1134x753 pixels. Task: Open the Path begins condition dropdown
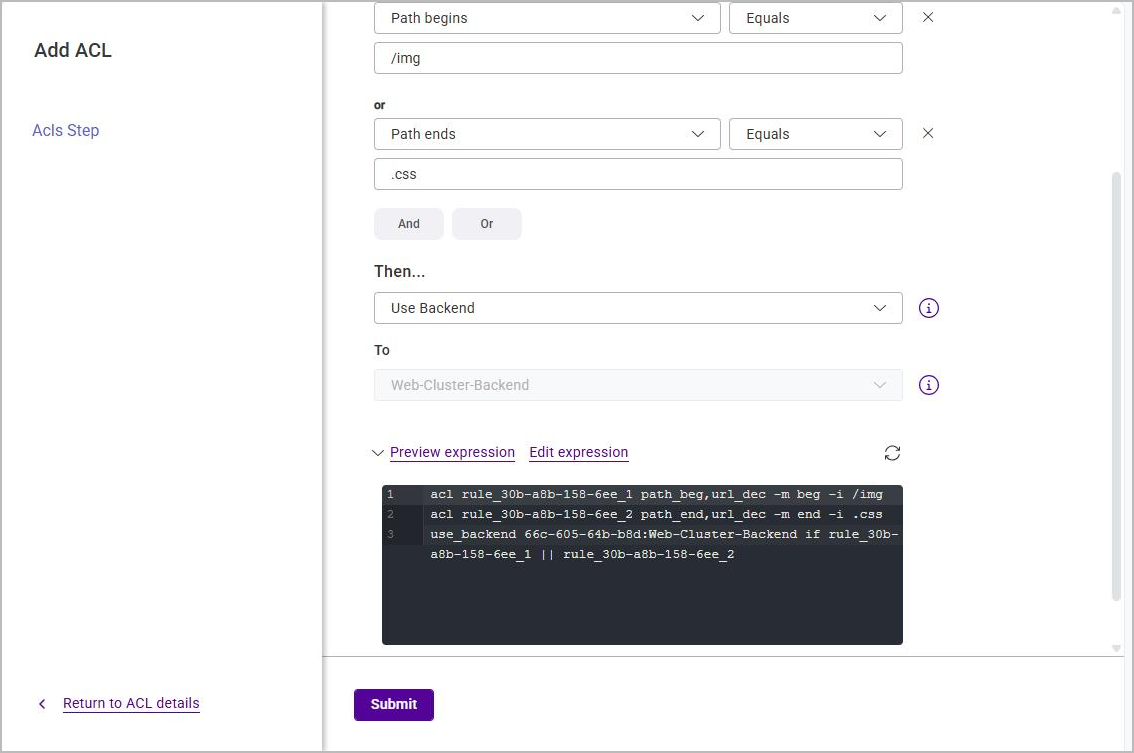pyautogui.click(x=547, y=18)
